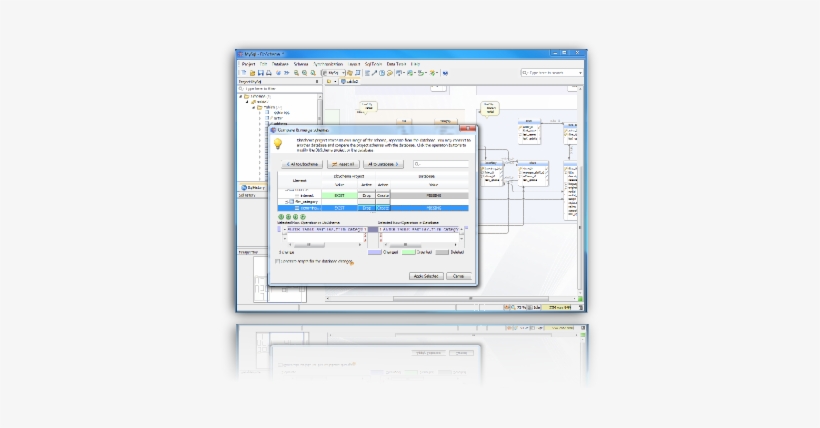820x428 pixels.
Task: Click the first magnifier zoom icon in toolbar
Action: [x=296, y=73]
